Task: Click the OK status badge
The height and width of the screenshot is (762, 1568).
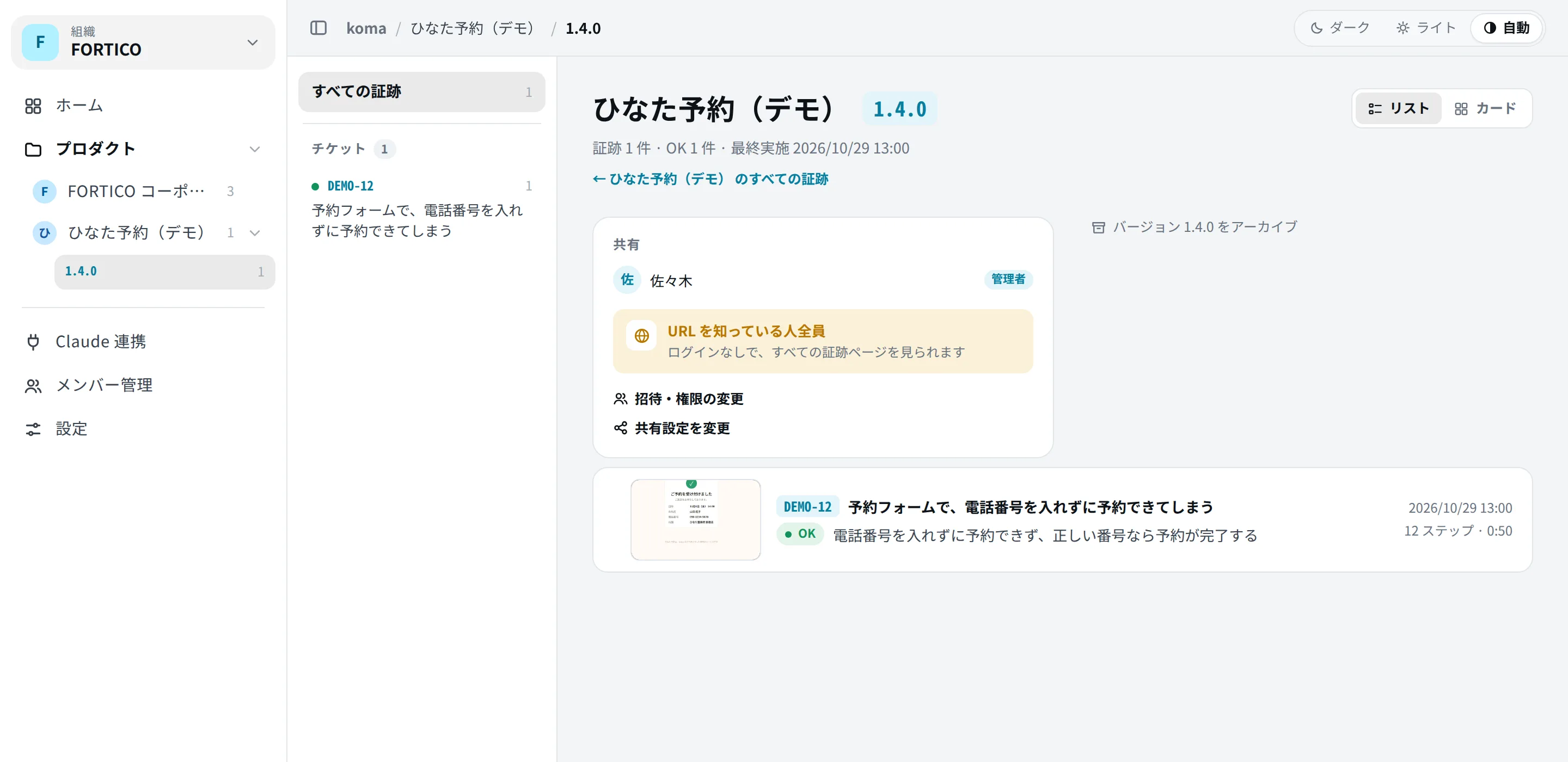Action: coord(800,534)
